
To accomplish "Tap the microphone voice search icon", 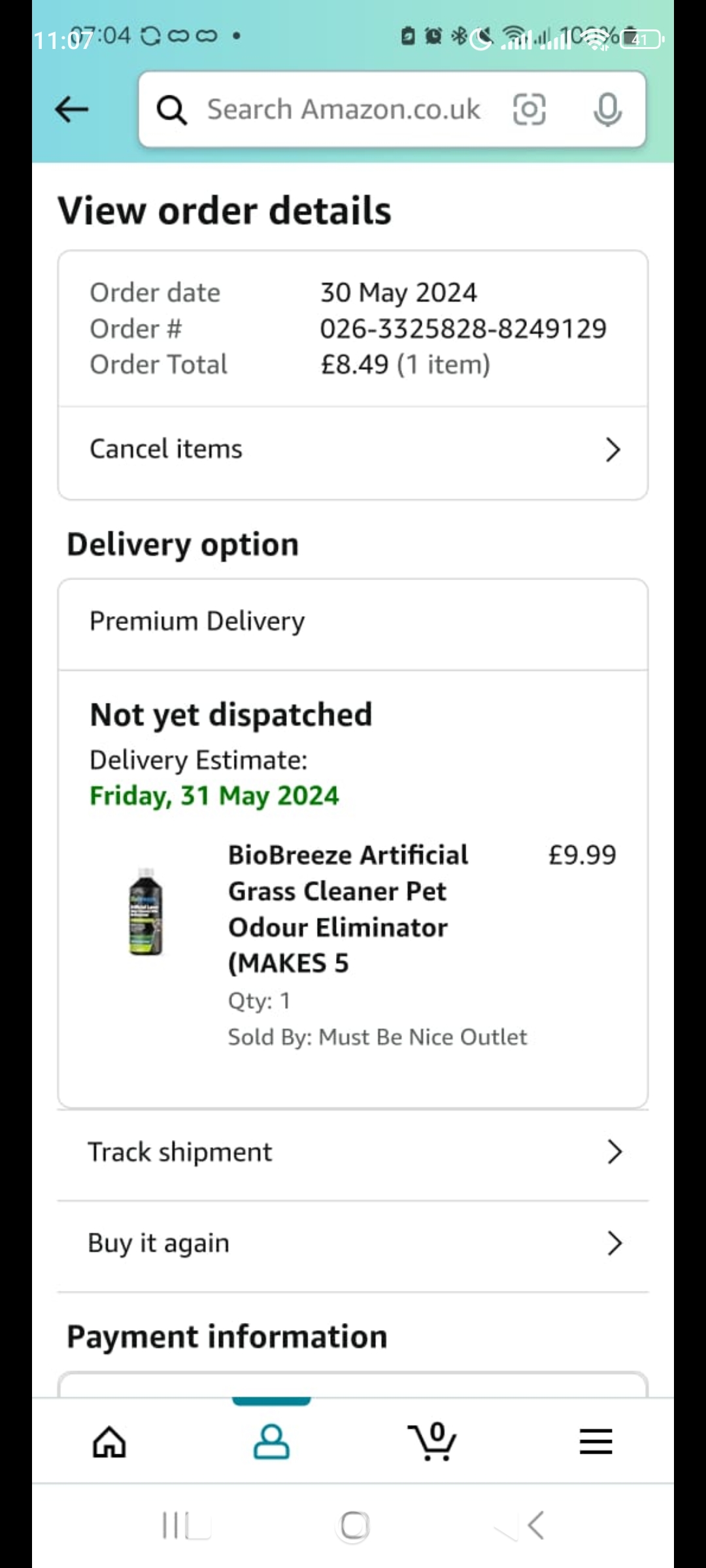I will click(607, 109).
